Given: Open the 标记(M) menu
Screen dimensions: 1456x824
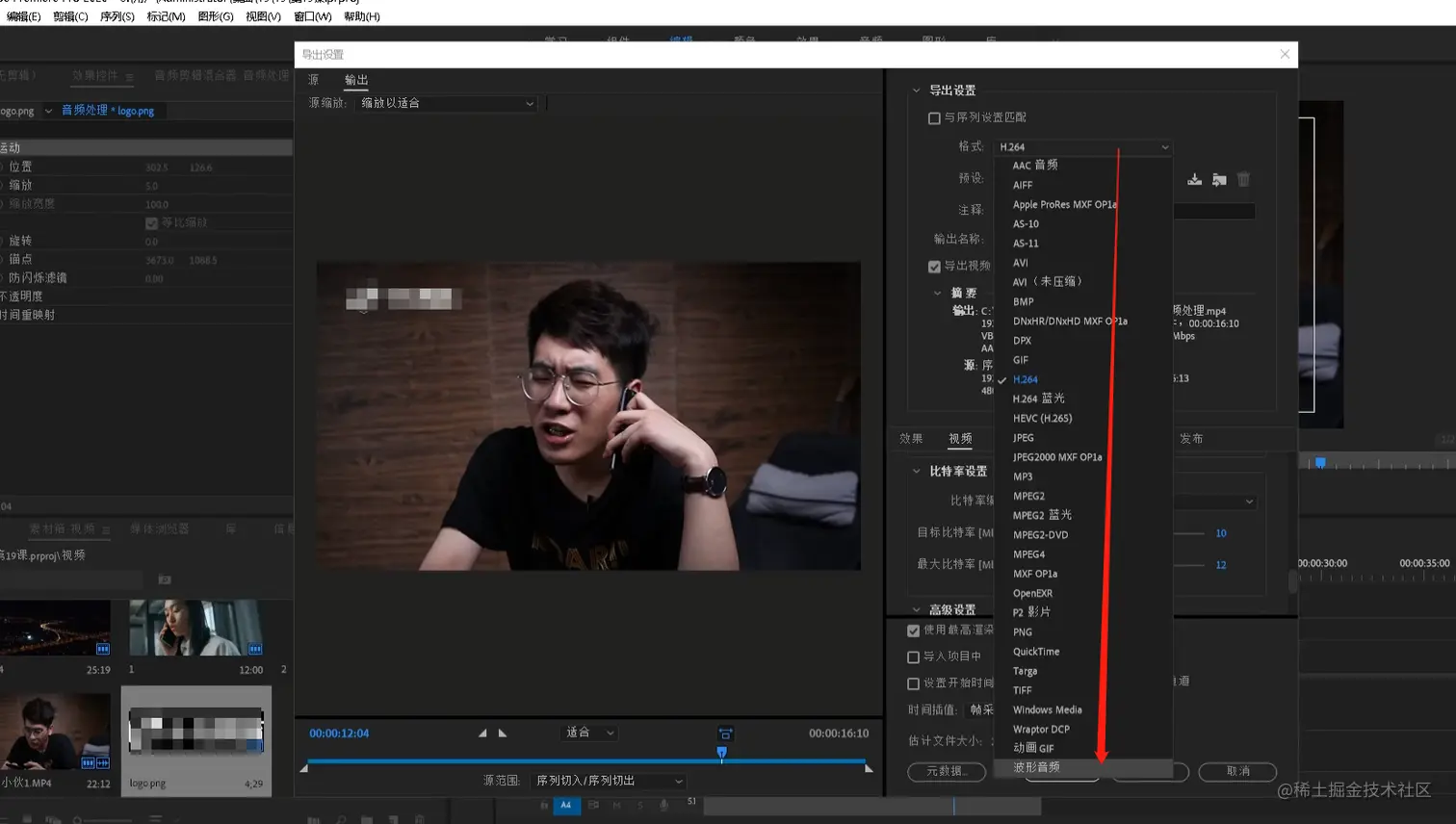Looking at the screenshot, I should tap(166, 16).
